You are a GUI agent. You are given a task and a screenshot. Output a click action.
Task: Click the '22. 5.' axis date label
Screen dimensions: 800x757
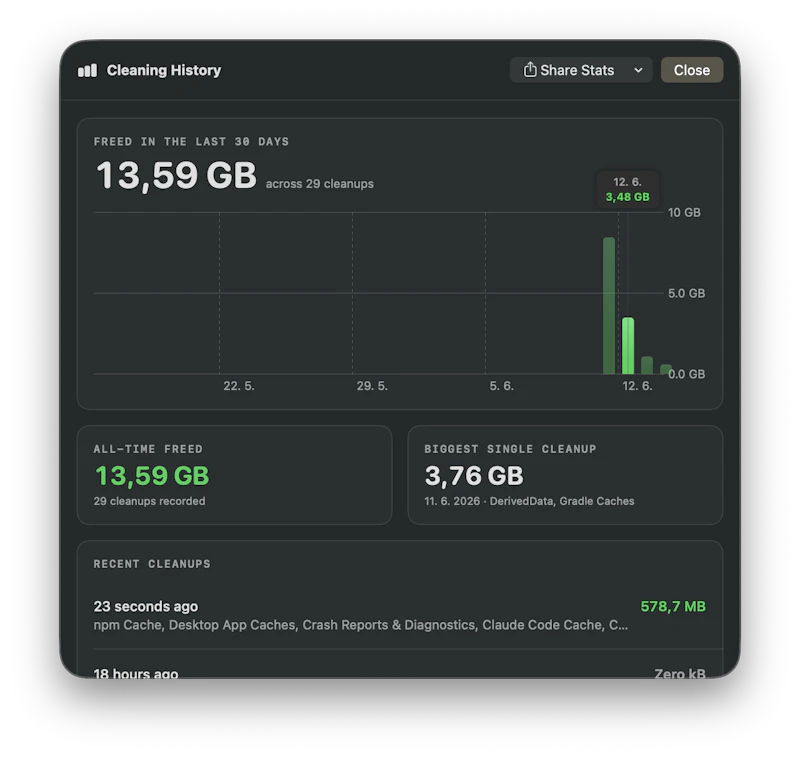pyautogui.click(x=239, y=386)
